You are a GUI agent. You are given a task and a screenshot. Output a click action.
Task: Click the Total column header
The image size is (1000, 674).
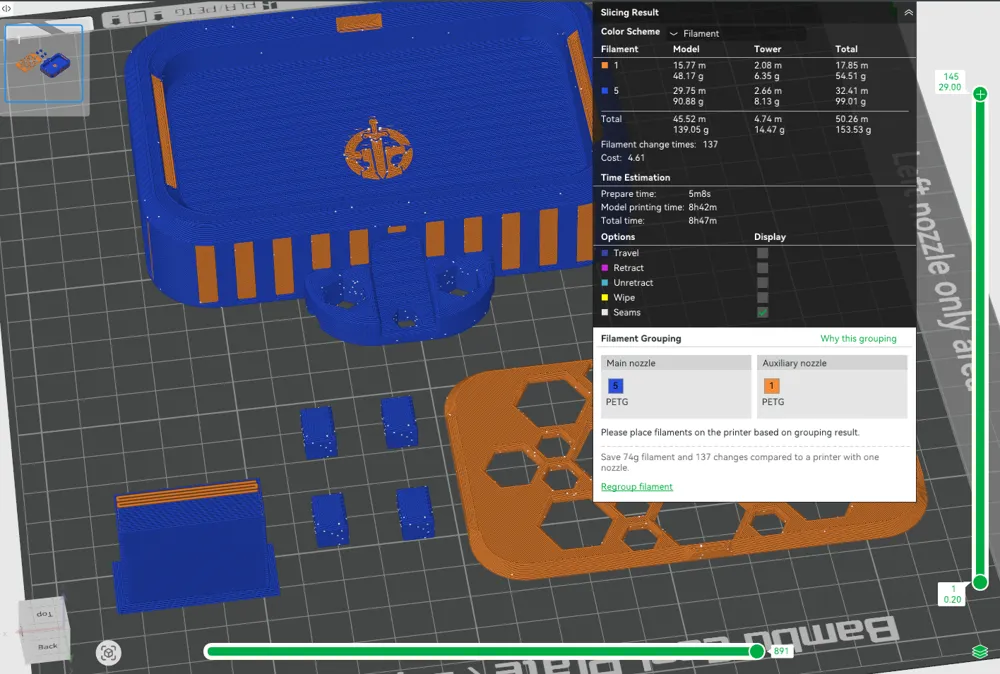point(846,49)
